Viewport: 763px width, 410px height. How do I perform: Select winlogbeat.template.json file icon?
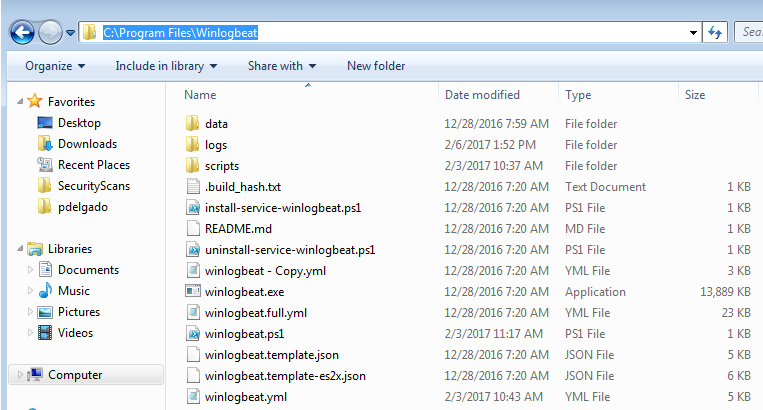pos(193,355)
